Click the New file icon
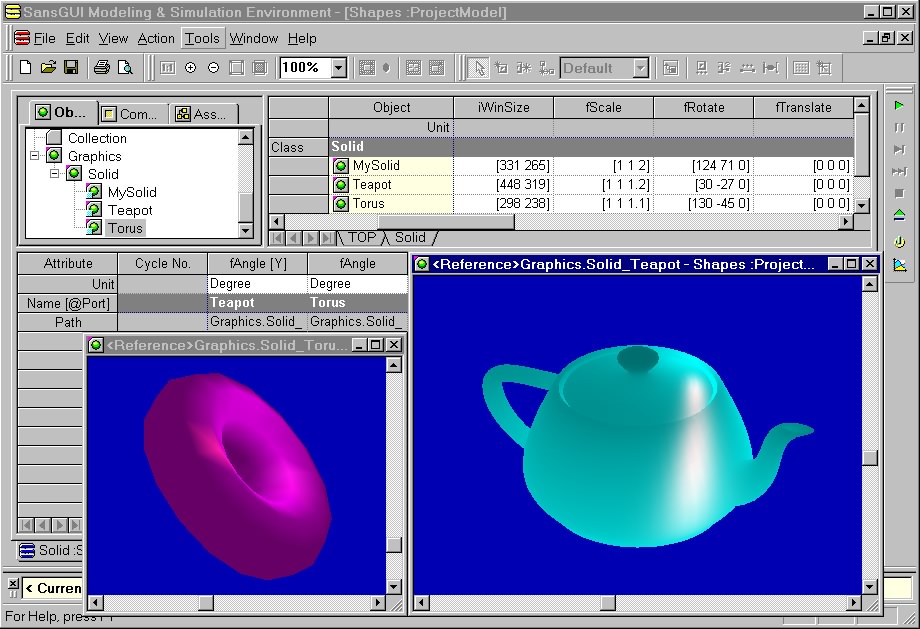The height and width of the screenshot is (629, 920). pos(26,68)
